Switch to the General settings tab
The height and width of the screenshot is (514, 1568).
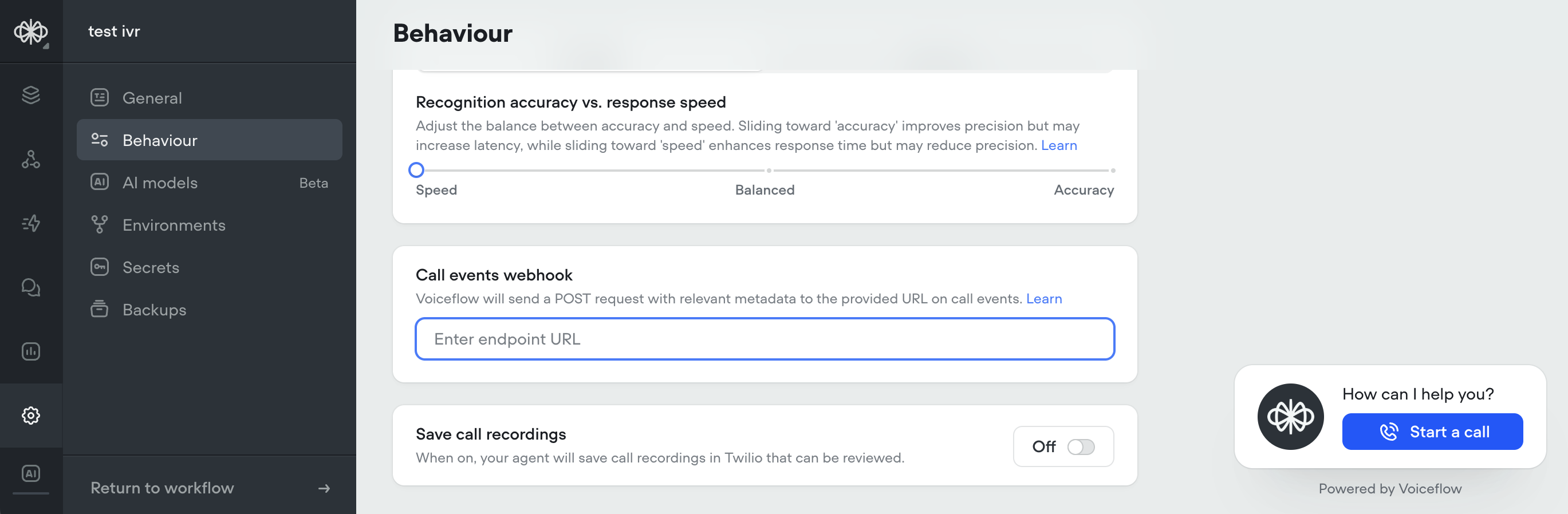tap(152, 97)
